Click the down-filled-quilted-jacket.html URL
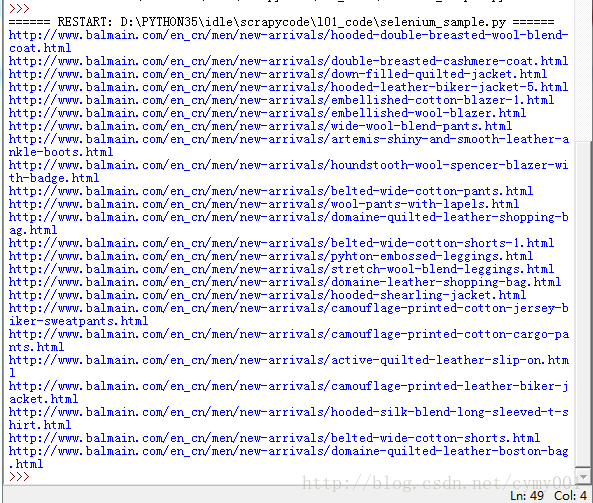Screen dimensions: 593x503 pos(278,74)
